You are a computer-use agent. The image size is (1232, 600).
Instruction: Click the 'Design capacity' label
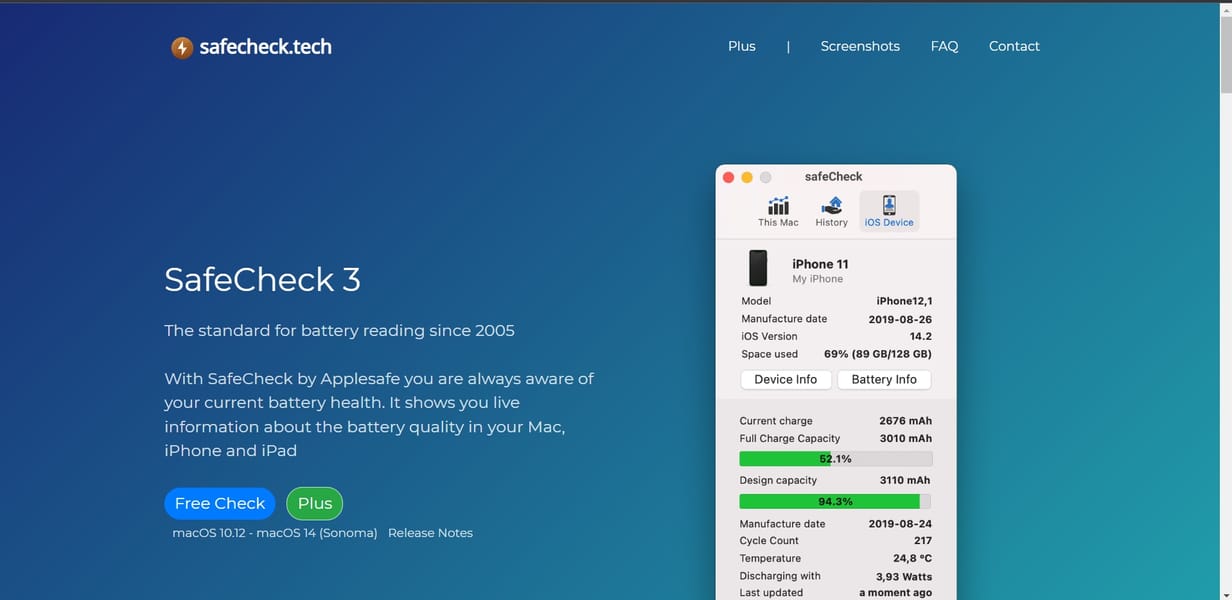click(778, 480)
